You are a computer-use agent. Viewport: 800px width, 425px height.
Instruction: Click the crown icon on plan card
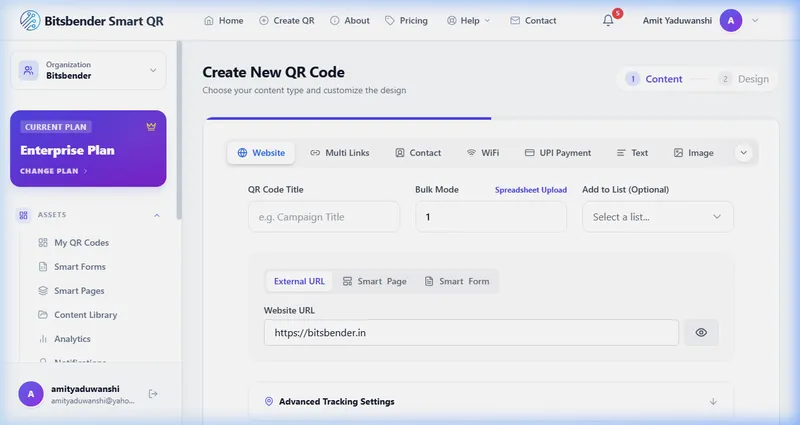coord(151,127)
